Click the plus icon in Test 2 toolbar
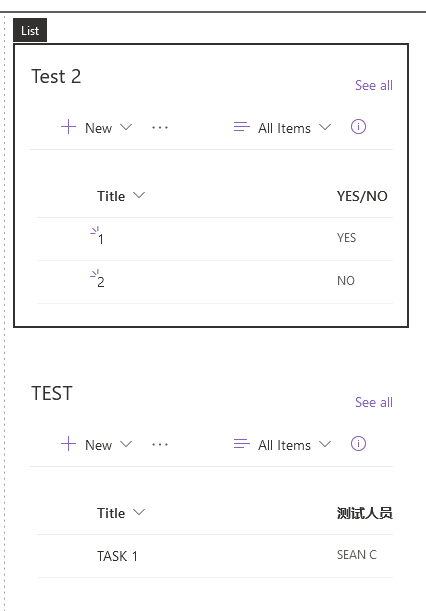 click(68, 127)
